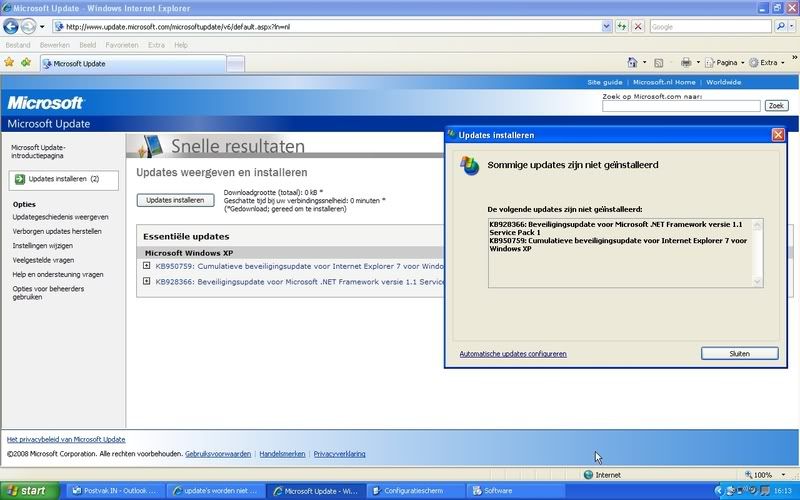This screenshot has height=500, width=800.
Task: Open Veelgestelde vragen
Action: pos(43,260)
